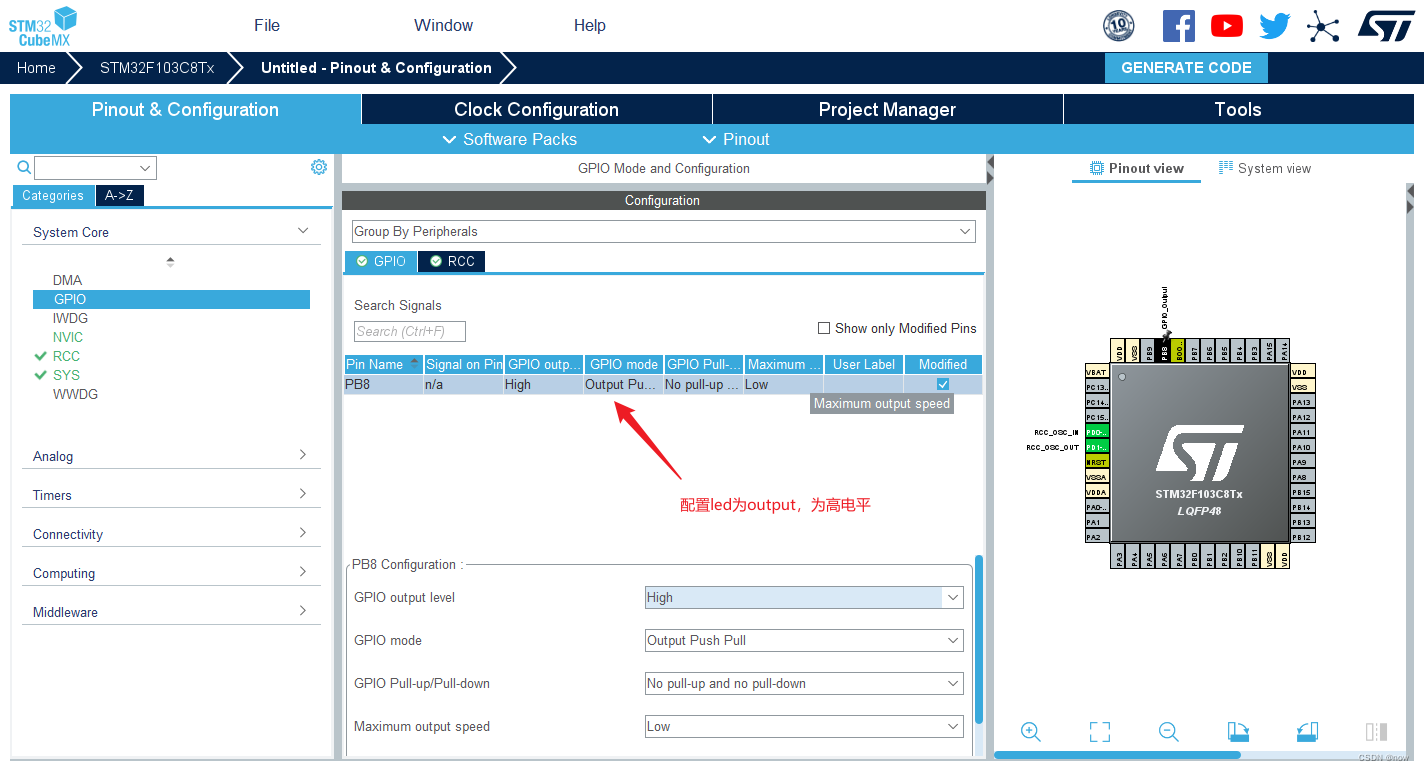
Task: Click the pinout horizontal scrollbar
Action: coord(1118,755)
